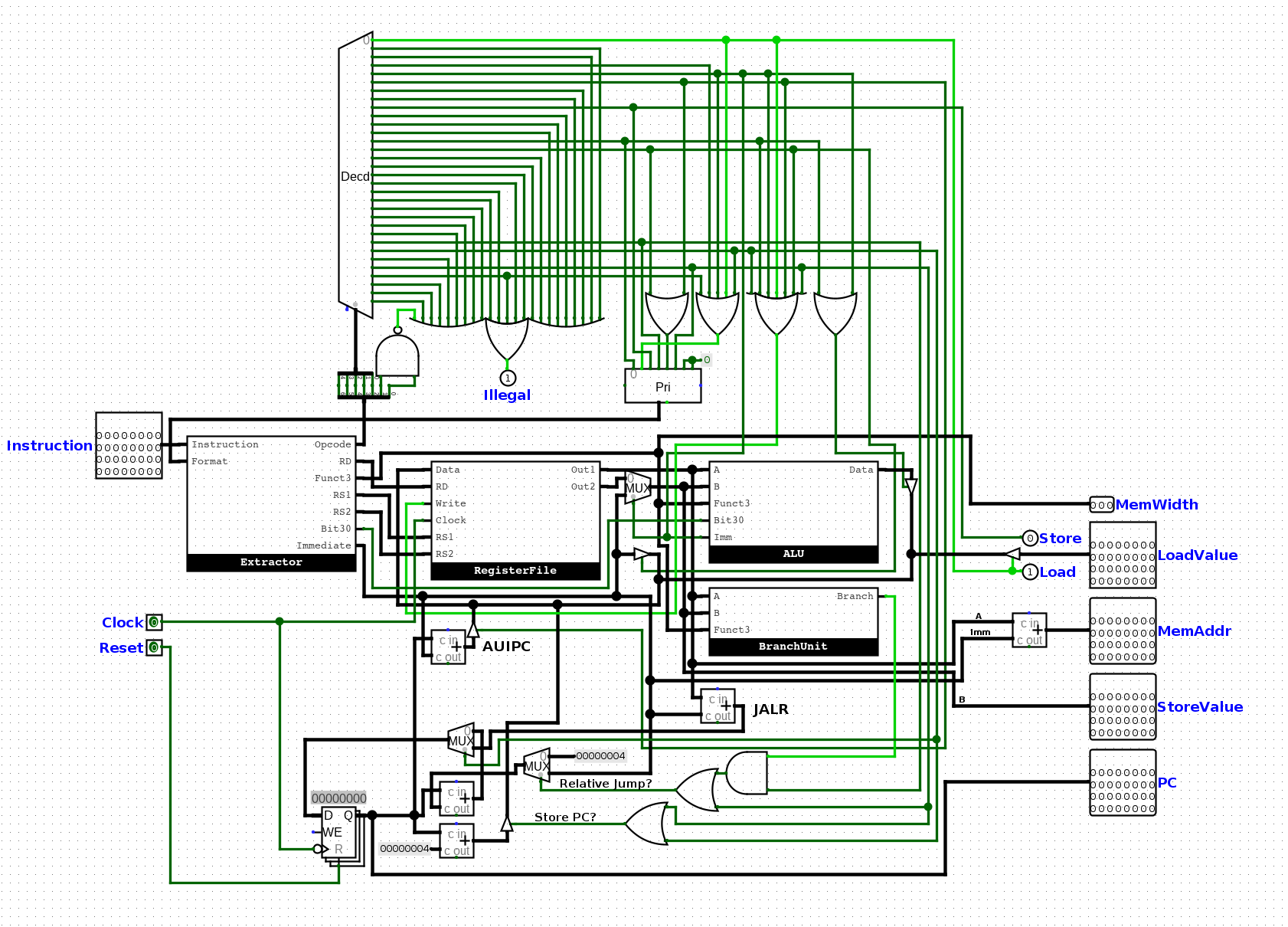Image resolution: width=1288 pixels, height=927 pixels.
Task: Select the MUX next to constant 00000004
Action: click(536, 765)
